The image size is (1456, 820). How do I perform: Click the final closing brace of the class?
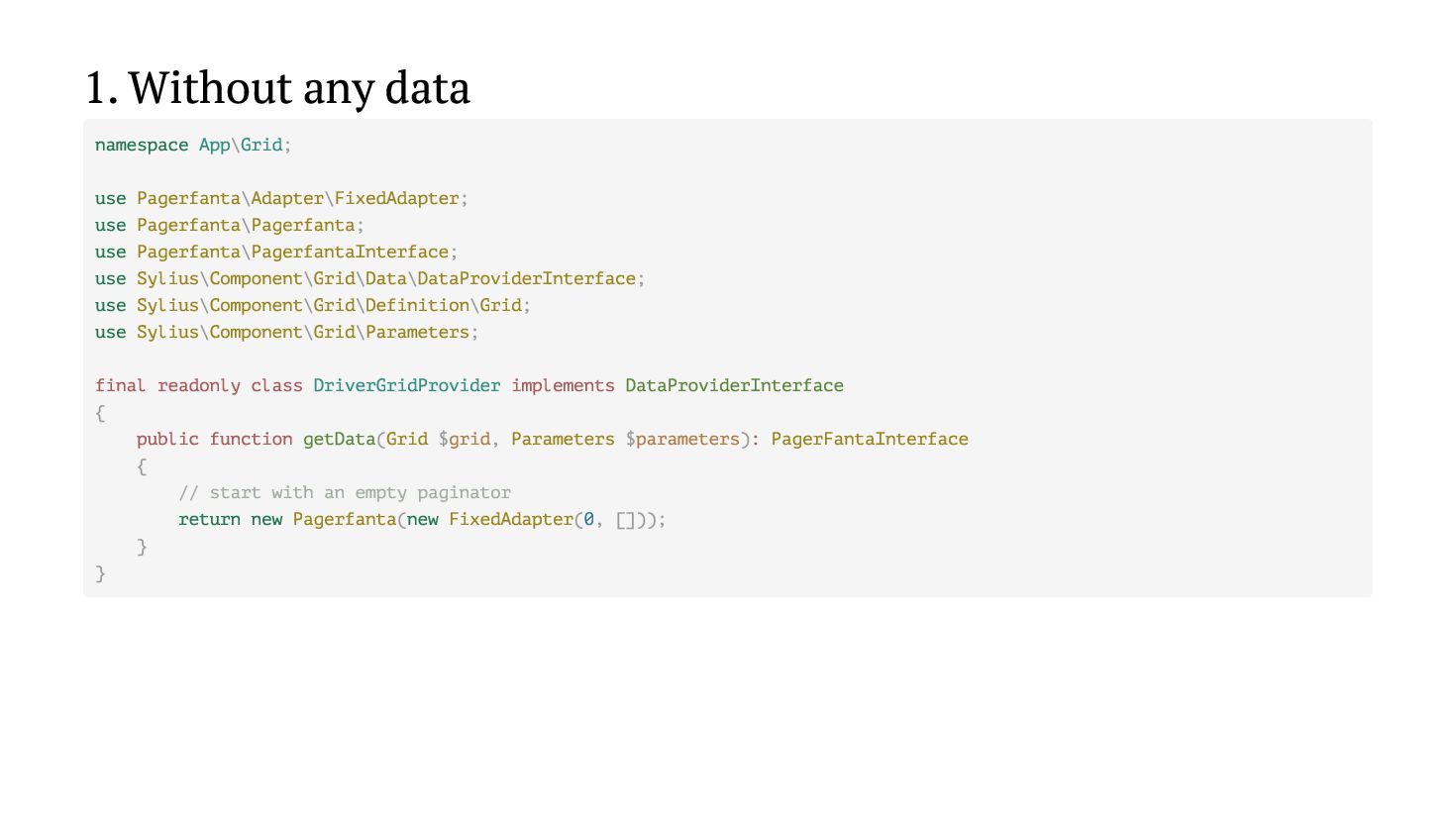coord(100,573)
